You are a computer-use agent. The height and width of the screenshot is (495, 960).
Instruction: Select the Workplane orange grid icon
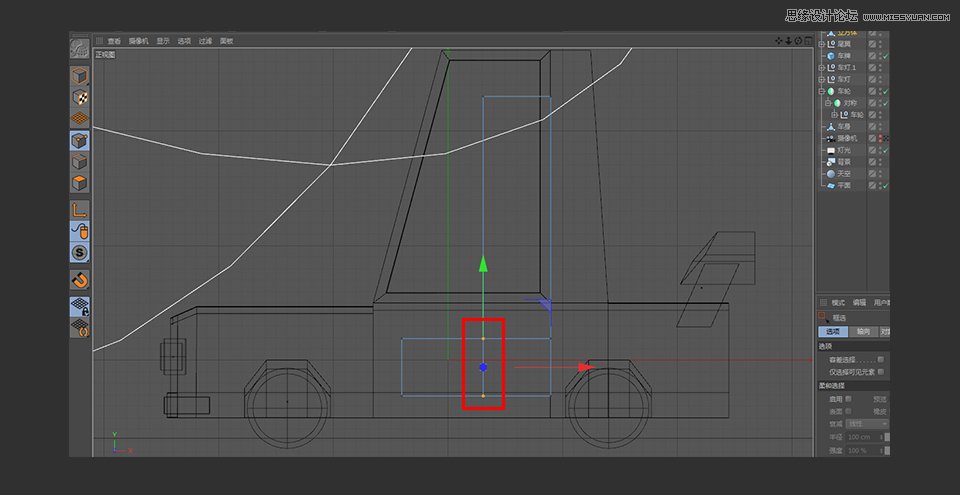pyautogui.click(x=80, y=118)
